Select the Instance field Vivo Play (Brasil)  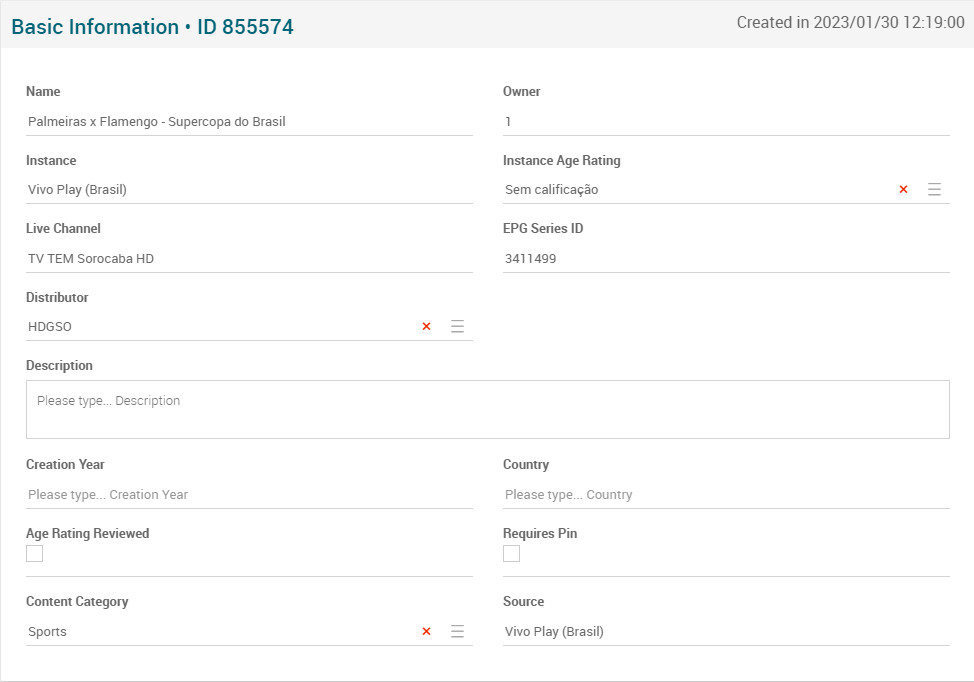pos(248,190)
